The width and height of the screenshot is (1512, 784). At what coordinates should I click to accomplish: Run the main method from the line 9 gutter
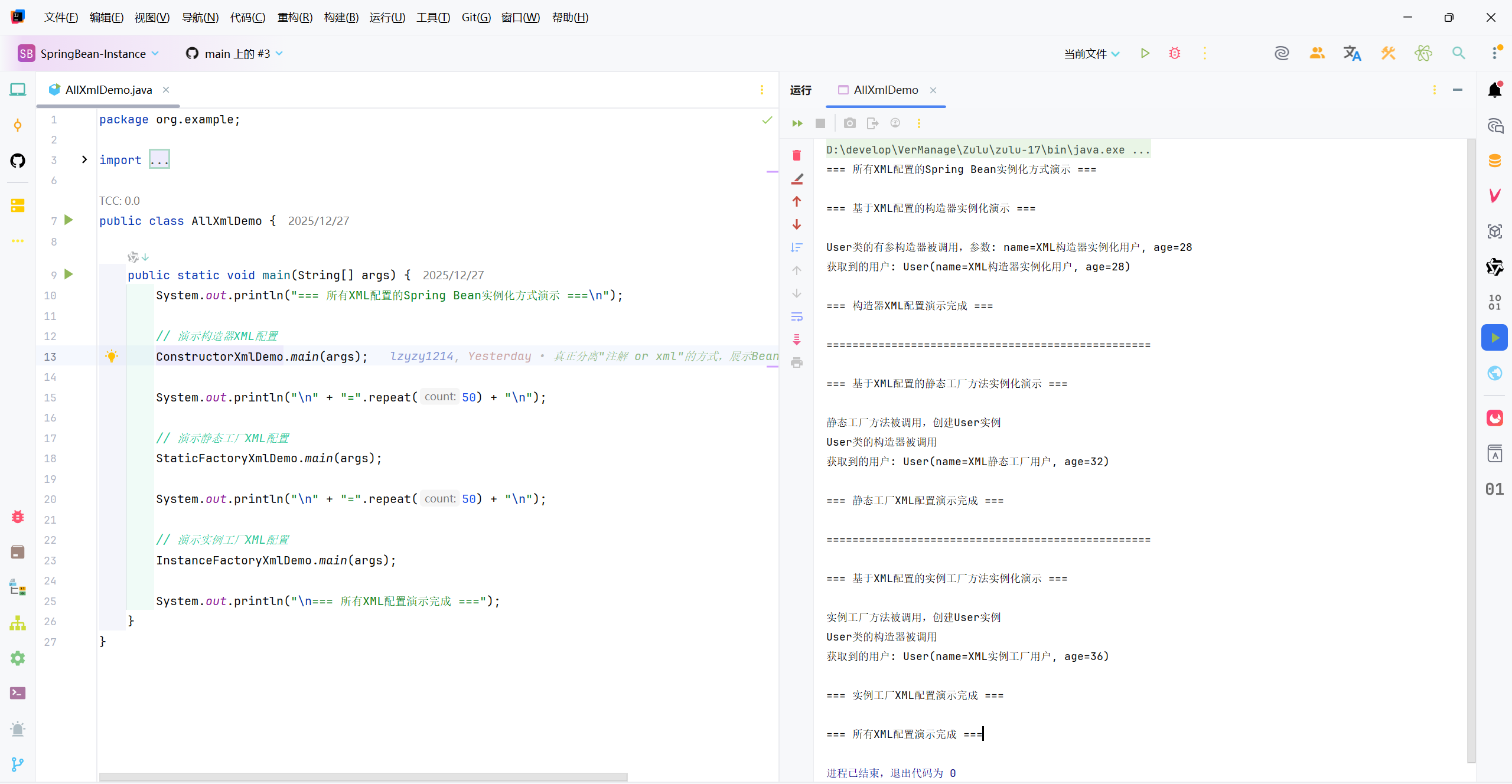[69, 274]
